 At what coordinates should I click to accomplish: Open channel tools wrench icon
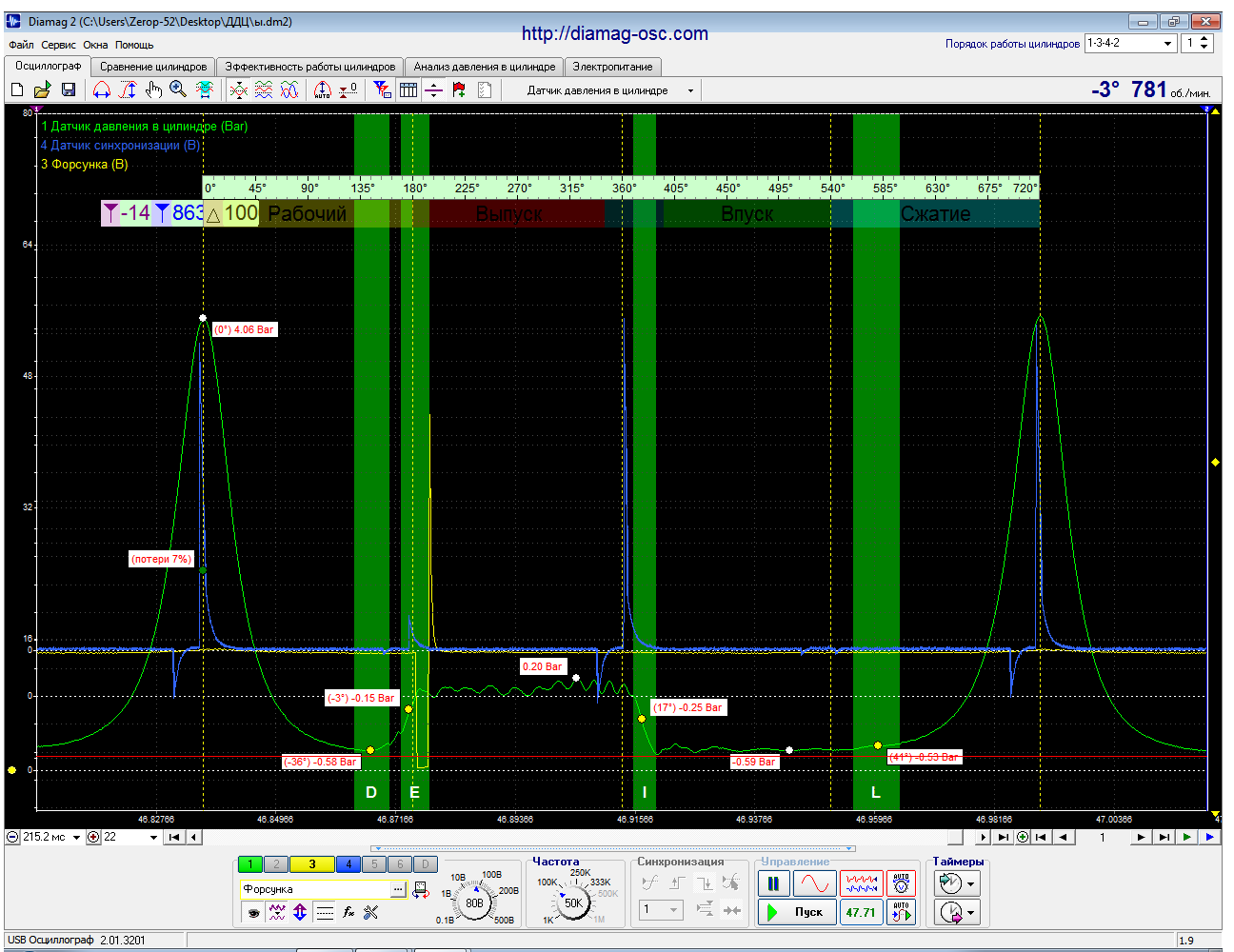coord(371,912)
